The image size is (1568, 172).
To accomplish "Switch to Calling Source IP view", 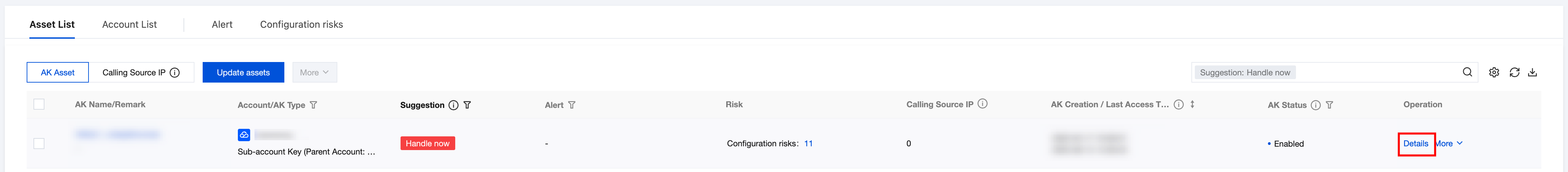I will (140, 73).
